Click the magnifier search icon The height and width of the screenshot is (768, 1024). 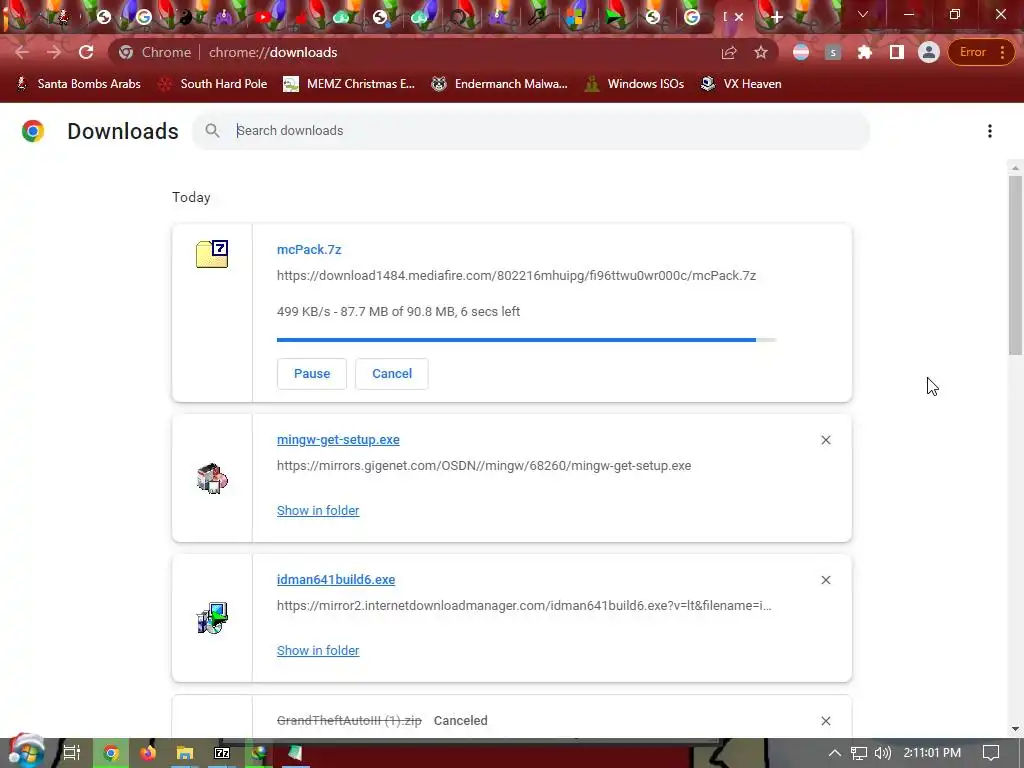212,131
